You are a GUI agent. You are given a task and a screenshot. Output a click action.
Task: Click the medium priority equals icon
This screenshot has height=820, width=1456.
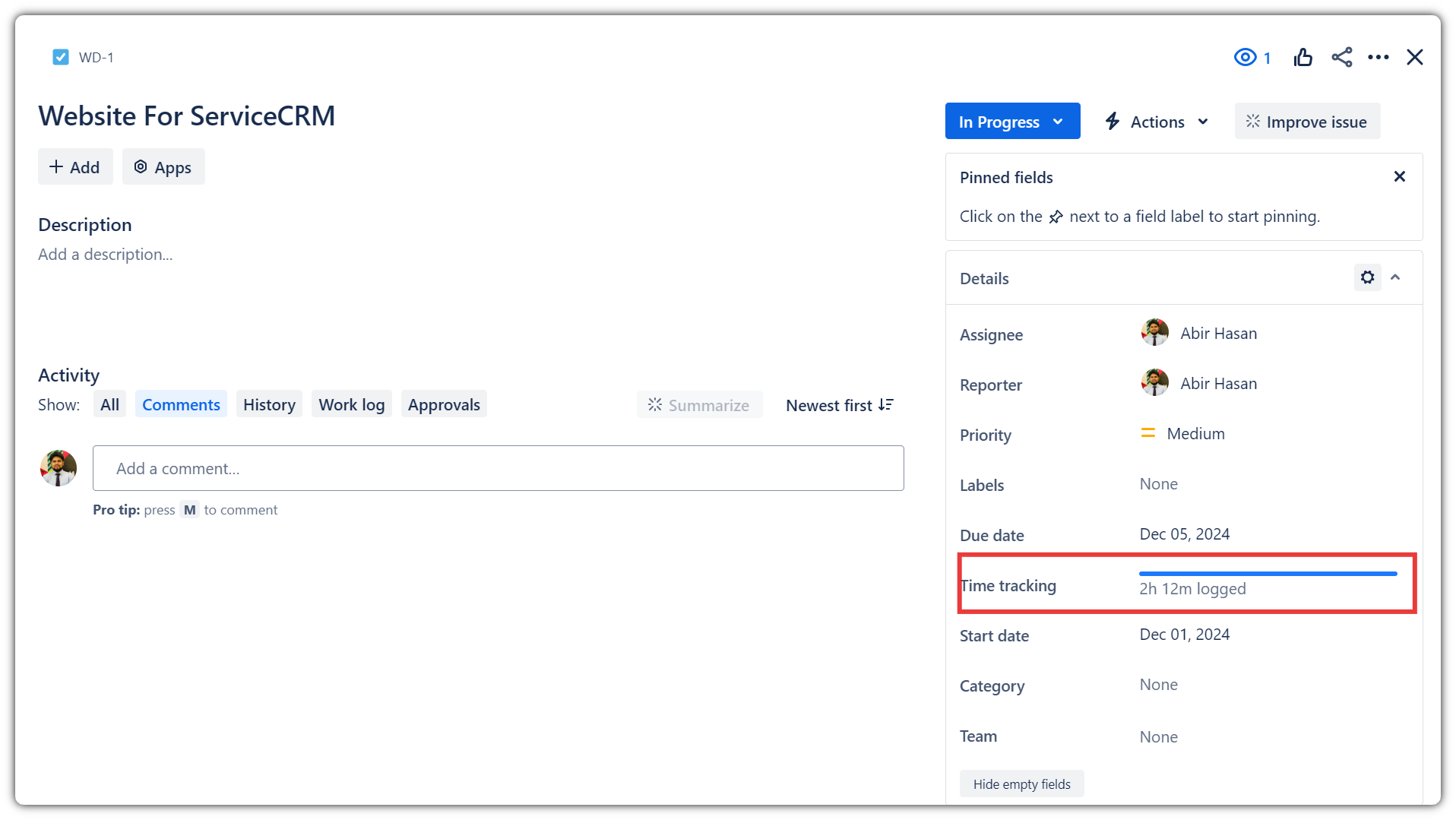pos(1147,433)
